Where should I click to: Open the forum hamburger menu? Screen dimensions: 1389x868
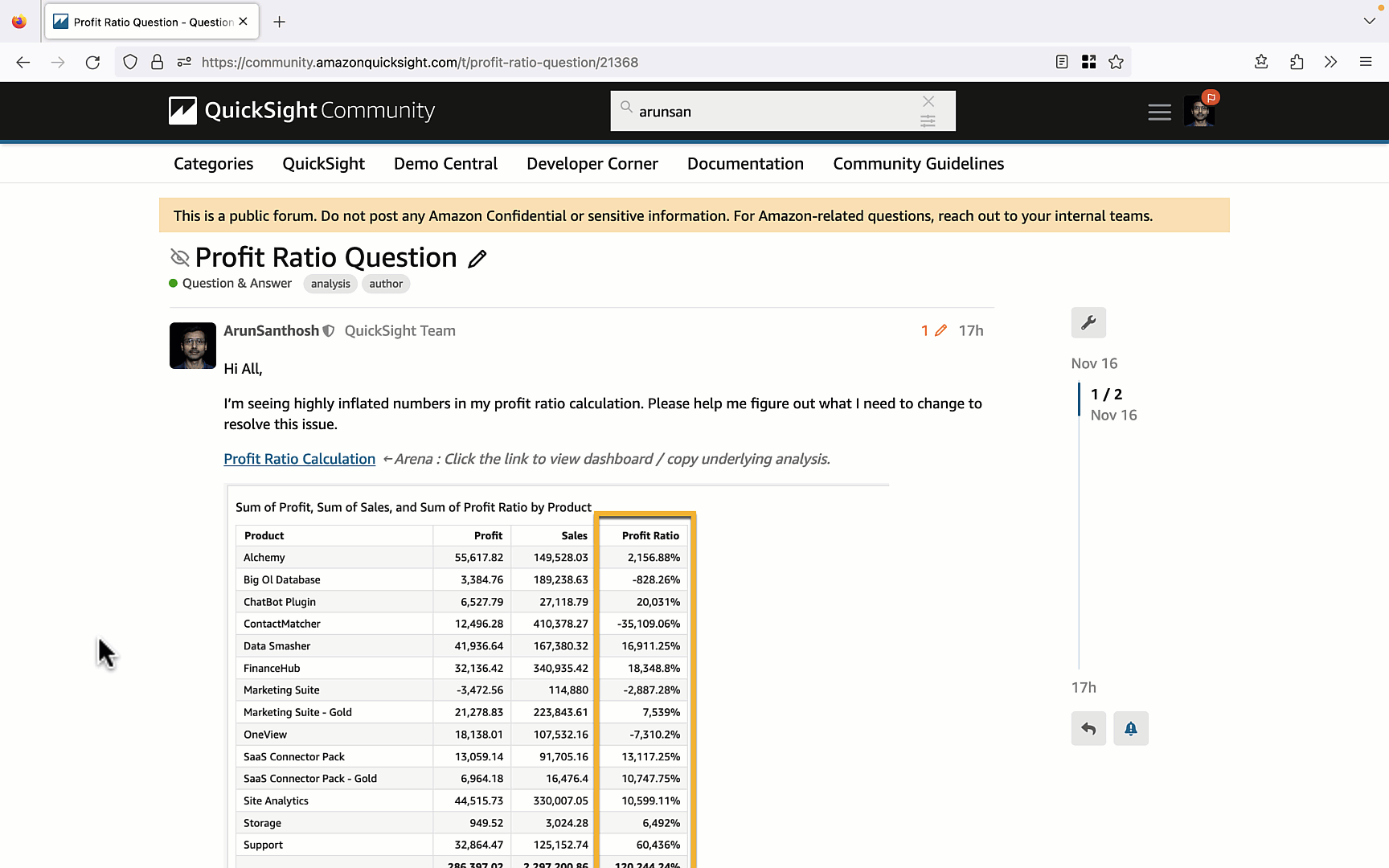point(1159,112)
